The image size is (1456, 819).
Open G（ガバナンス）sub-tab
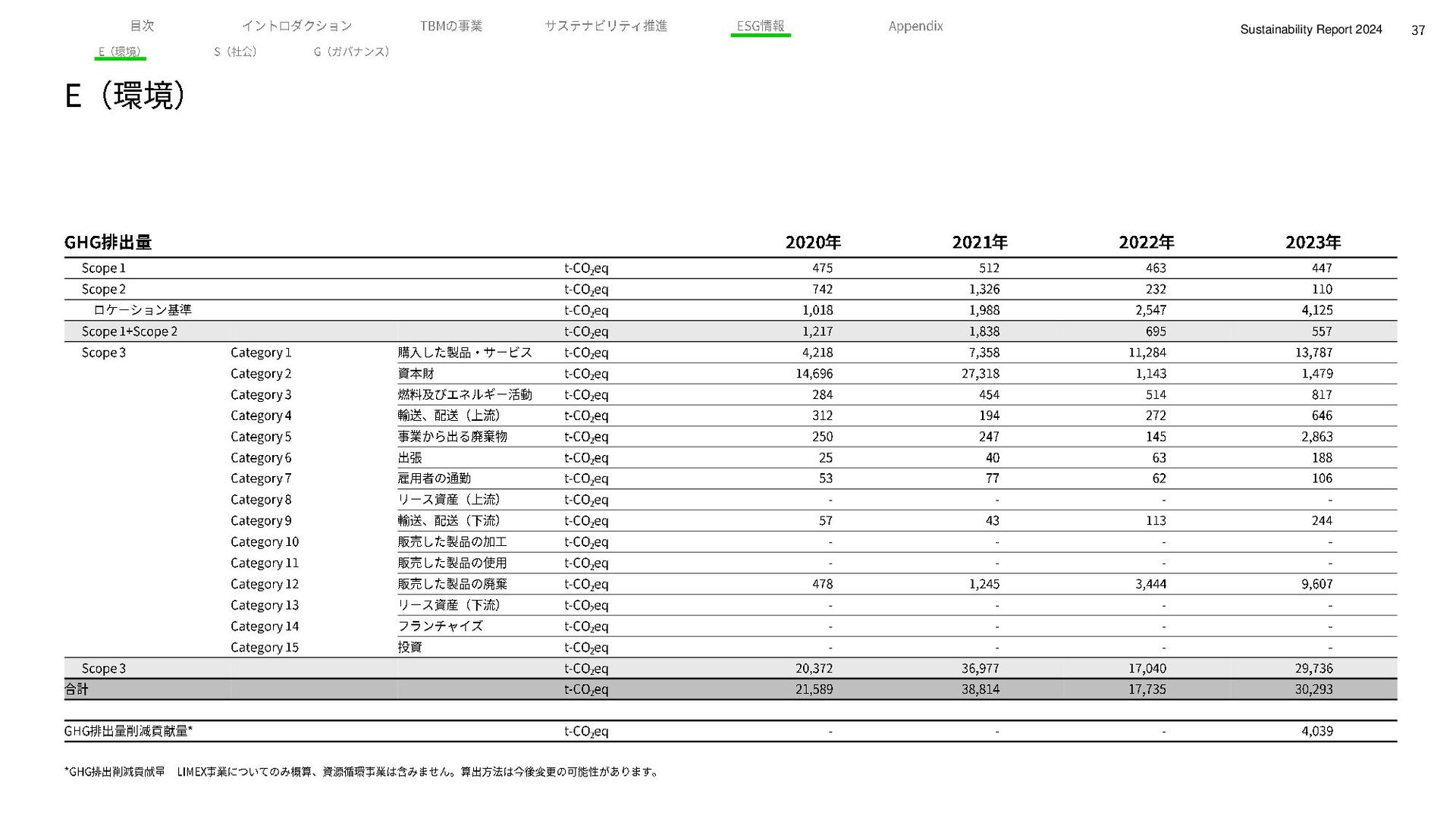pos(351,52)
